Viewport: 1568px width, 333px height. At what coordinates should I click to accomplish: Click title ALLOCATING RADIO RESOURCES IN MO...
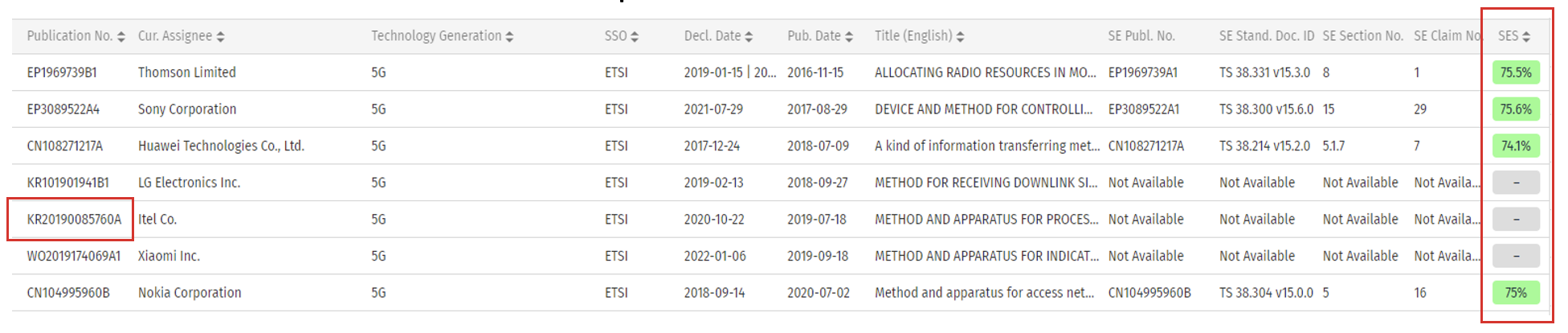point(985,72)
